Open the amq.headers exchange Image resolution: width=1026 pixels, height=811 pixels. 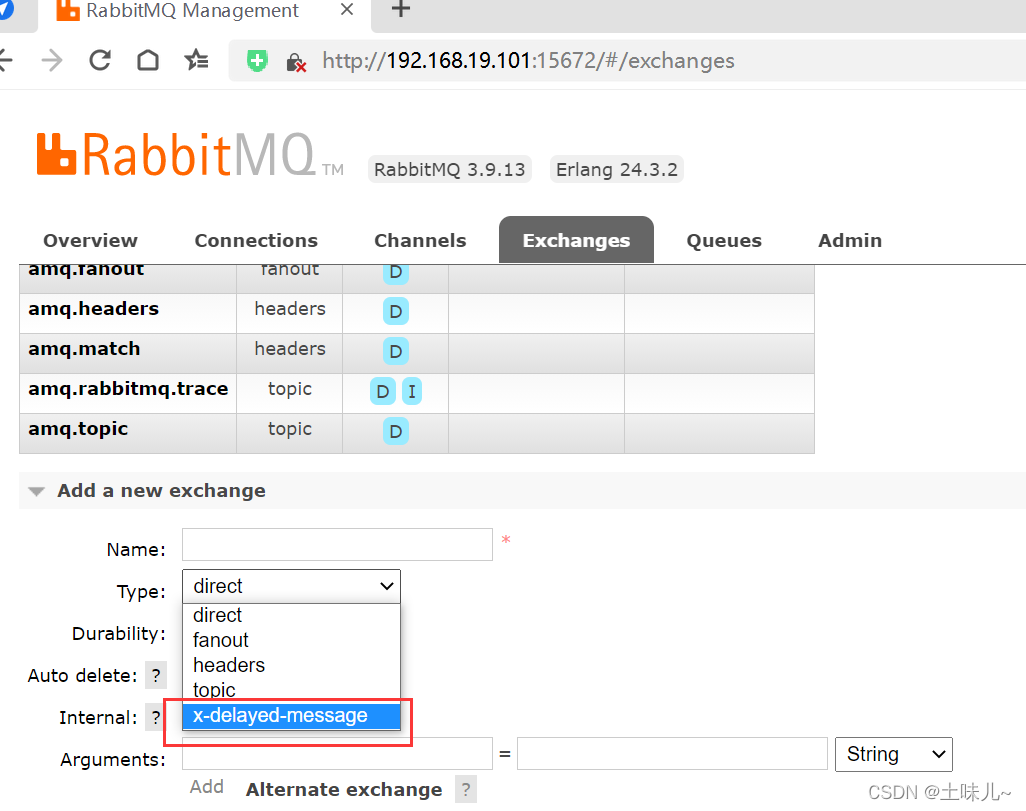(x=94, y=309)
